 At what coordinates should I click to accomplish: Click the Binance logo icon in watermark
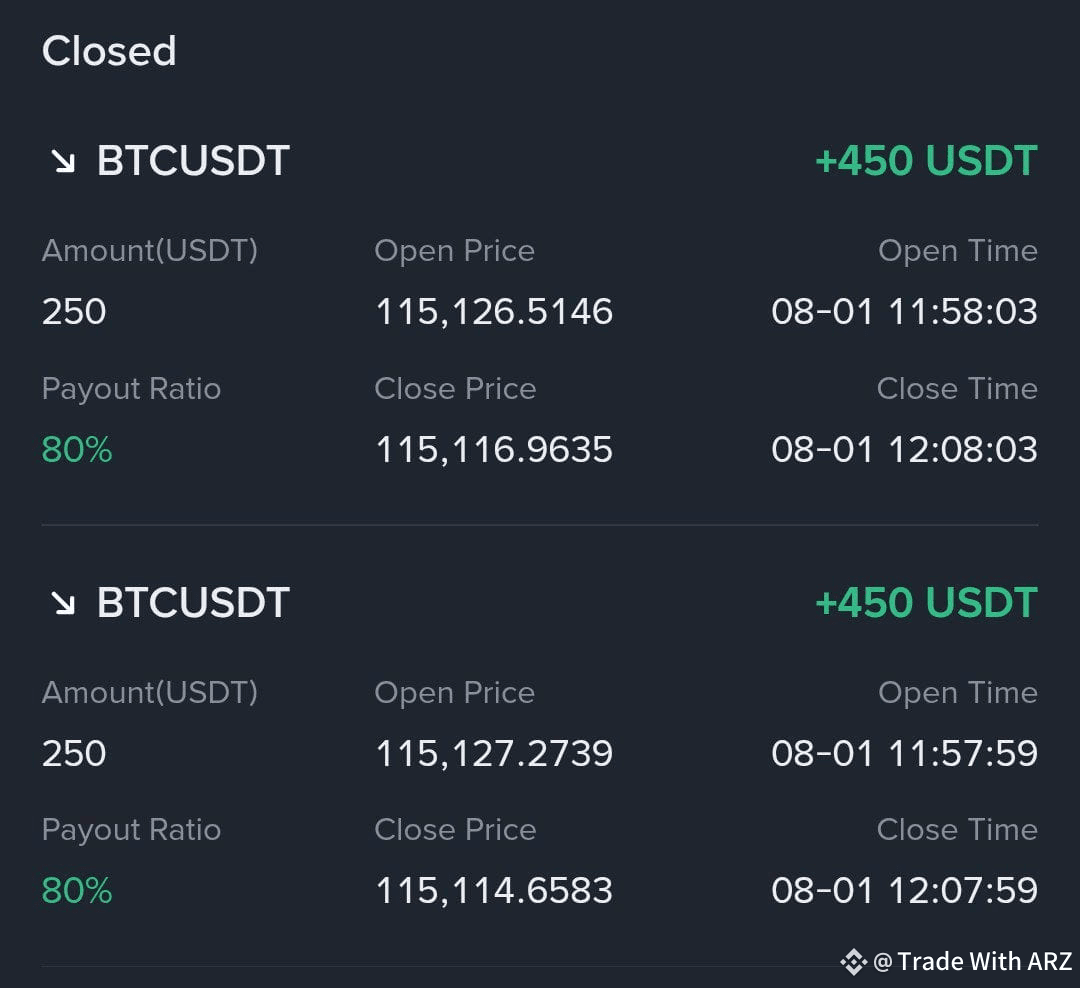853,962
